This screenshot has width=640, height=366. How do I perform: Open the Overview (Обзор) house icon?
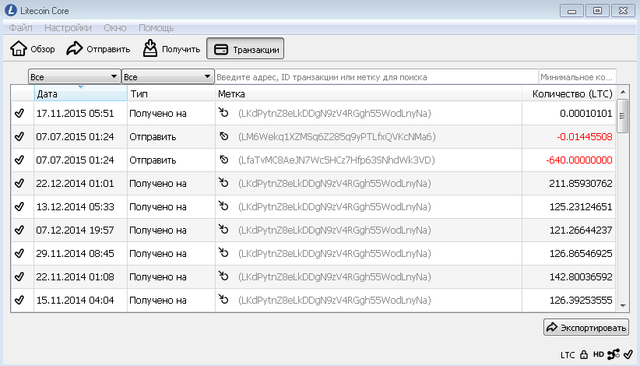click(x=18, y=49)
